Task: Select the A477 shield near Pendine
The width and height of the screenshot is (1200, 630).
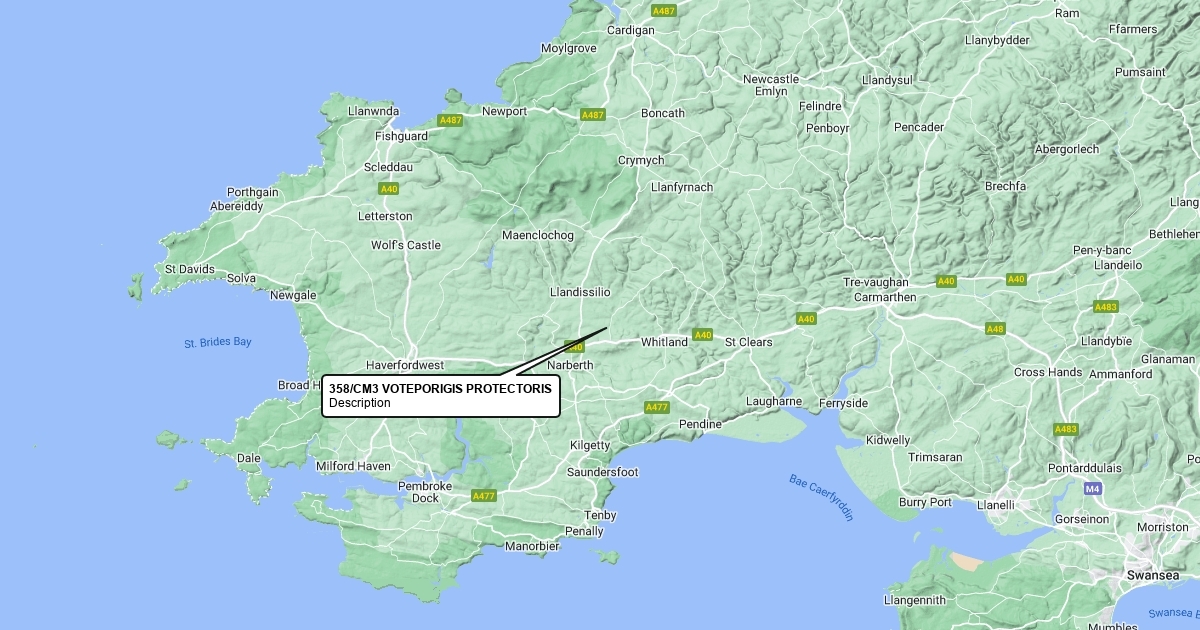Action: (x=657, y=407)
